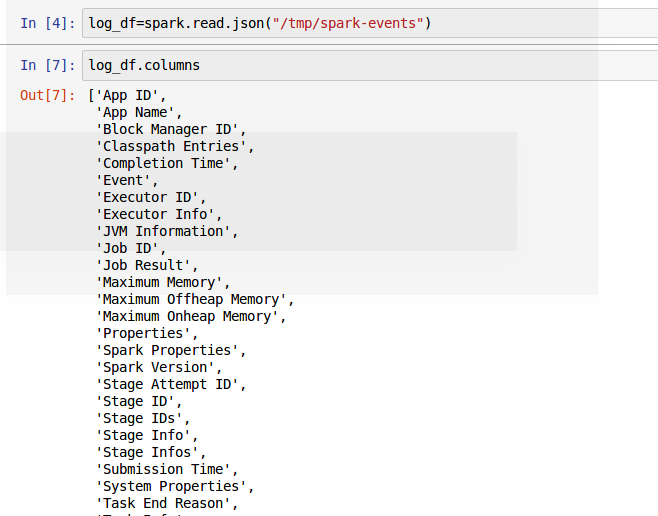
Task: Select the 'Out[7]:' output prompt
Action: point(48,96)
